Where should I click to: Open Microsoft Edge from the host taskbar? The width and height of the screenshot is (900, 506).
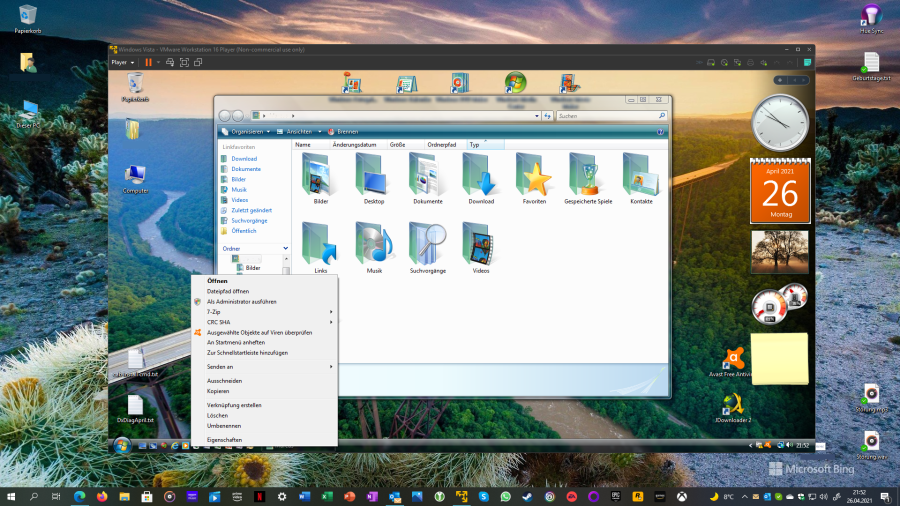point(79,496)
